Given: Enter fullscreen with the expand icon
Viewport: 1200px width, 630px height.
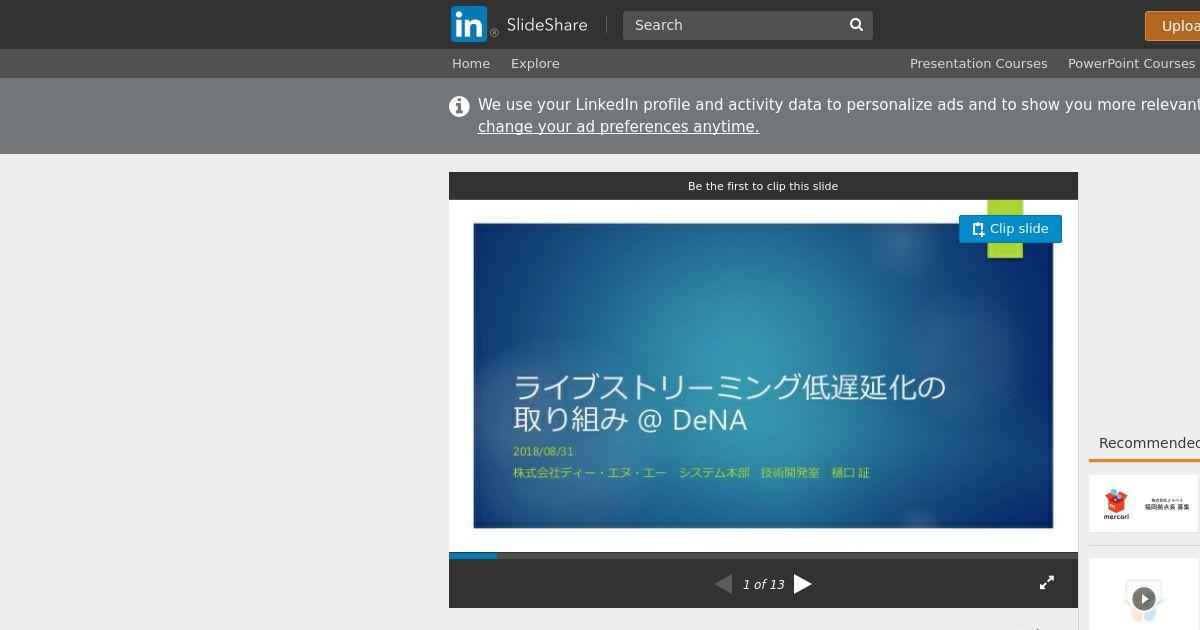Looking at the screenshot, I should [1047, 582].
